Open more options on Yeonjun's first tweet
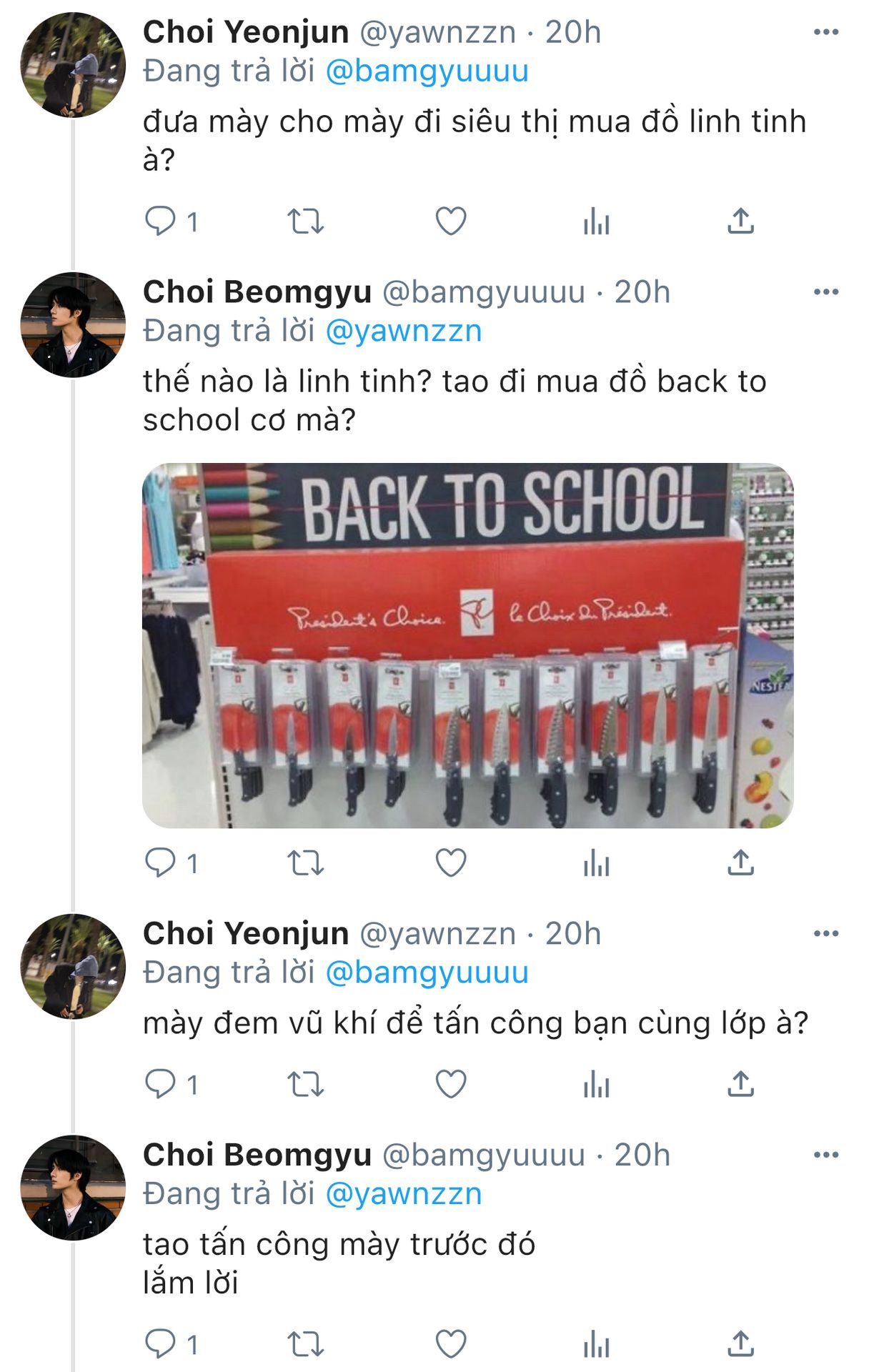 point(826,31)
